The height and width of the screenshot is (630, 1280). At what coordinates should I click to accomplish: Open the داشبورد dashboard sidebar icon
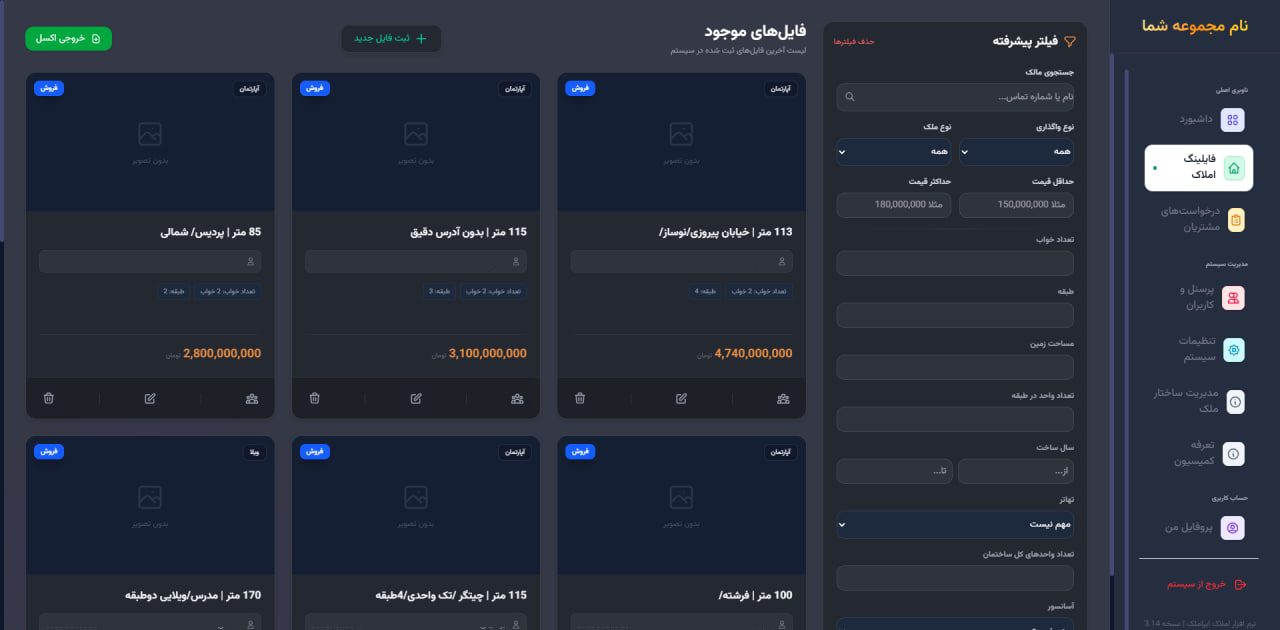[1233, 120]
